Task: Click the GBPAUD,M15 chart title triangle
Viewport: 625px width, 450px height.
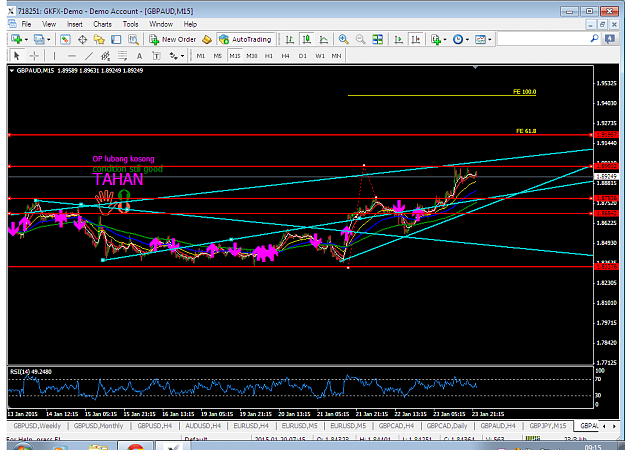Action: point(12,71)
